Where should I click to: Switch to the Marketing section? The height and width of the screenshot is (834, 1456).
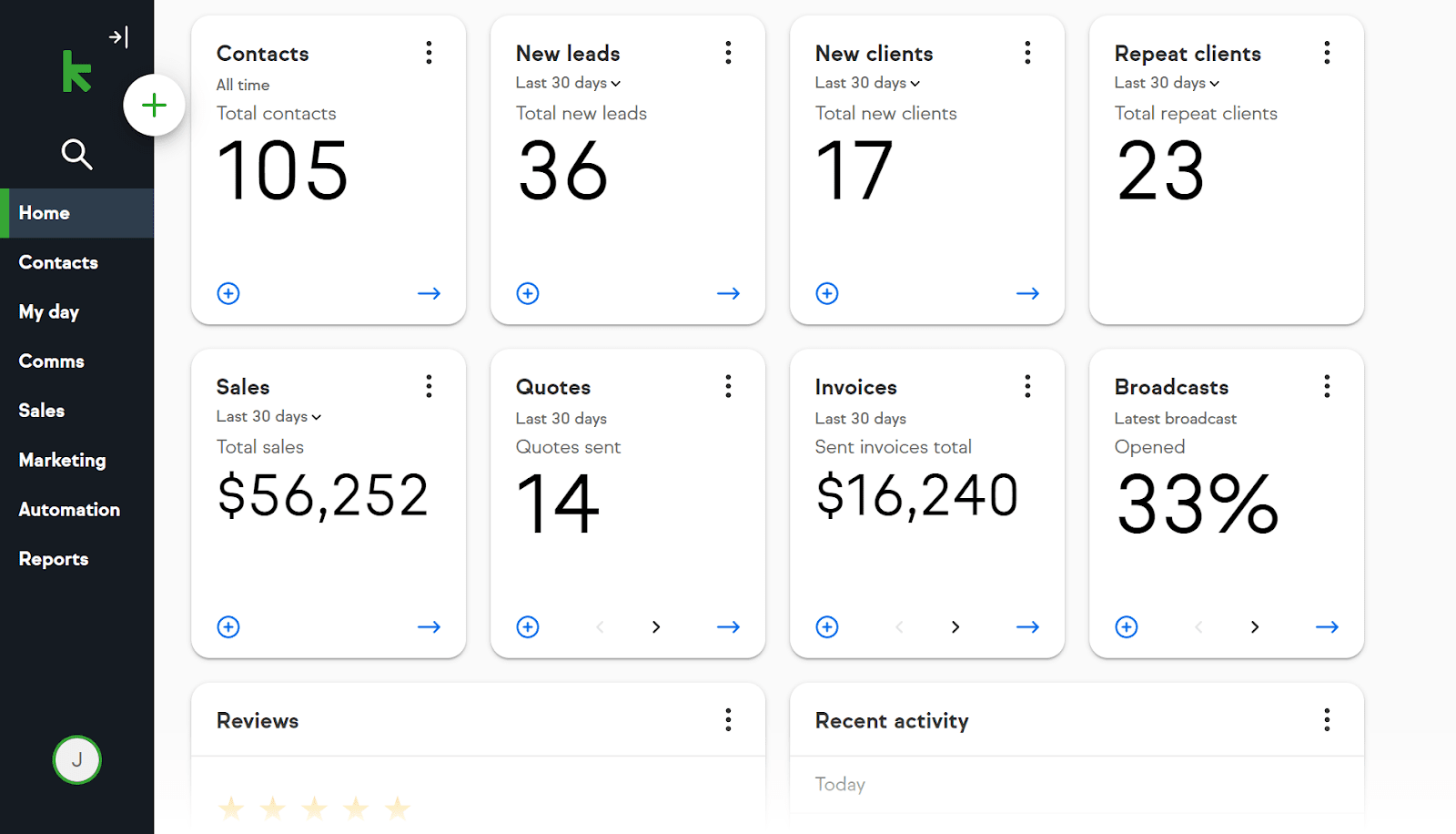61,460
